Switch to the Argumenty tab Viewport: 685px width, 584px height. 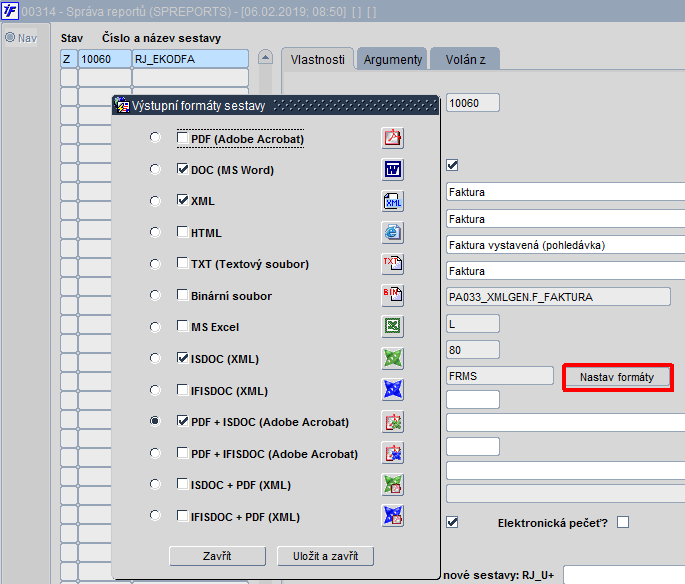[392, 59]
